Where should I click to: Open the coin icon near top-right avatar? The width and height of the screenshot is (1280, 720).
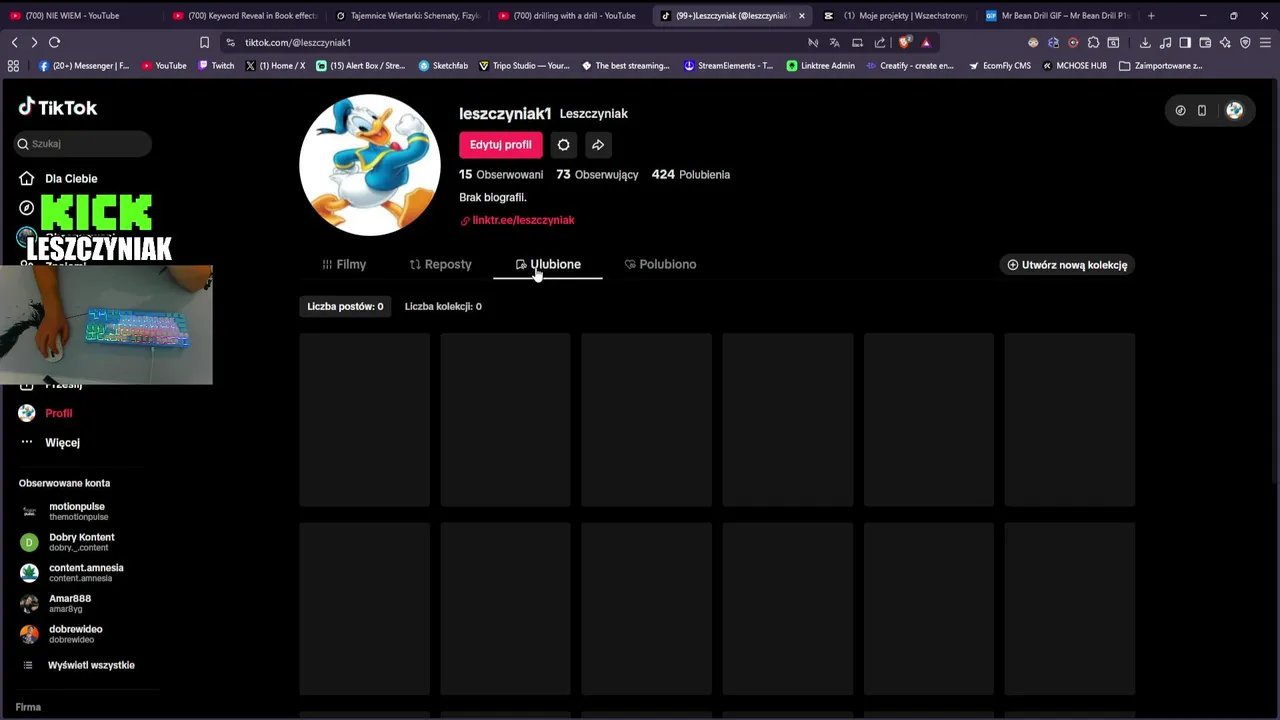[1180, 111]
